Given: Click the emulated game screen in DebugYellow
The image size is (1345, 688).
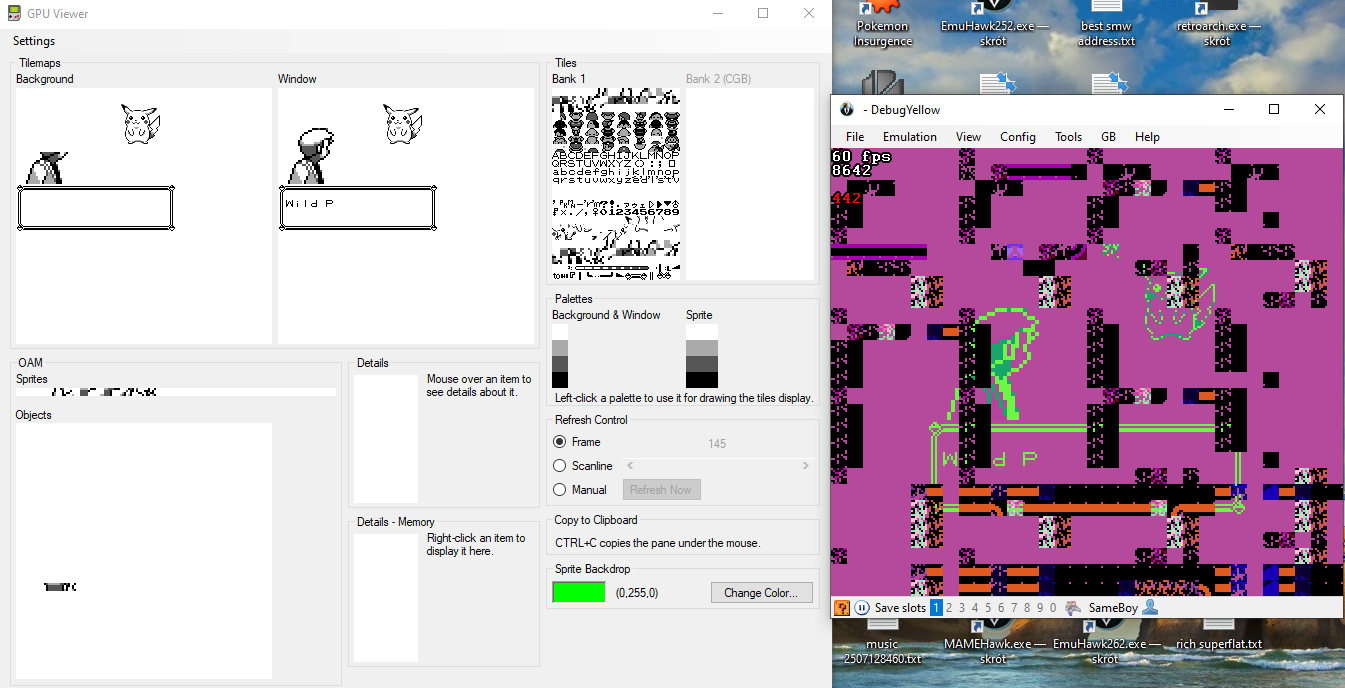Looking at the screenshot, I should click(1088, 372).
